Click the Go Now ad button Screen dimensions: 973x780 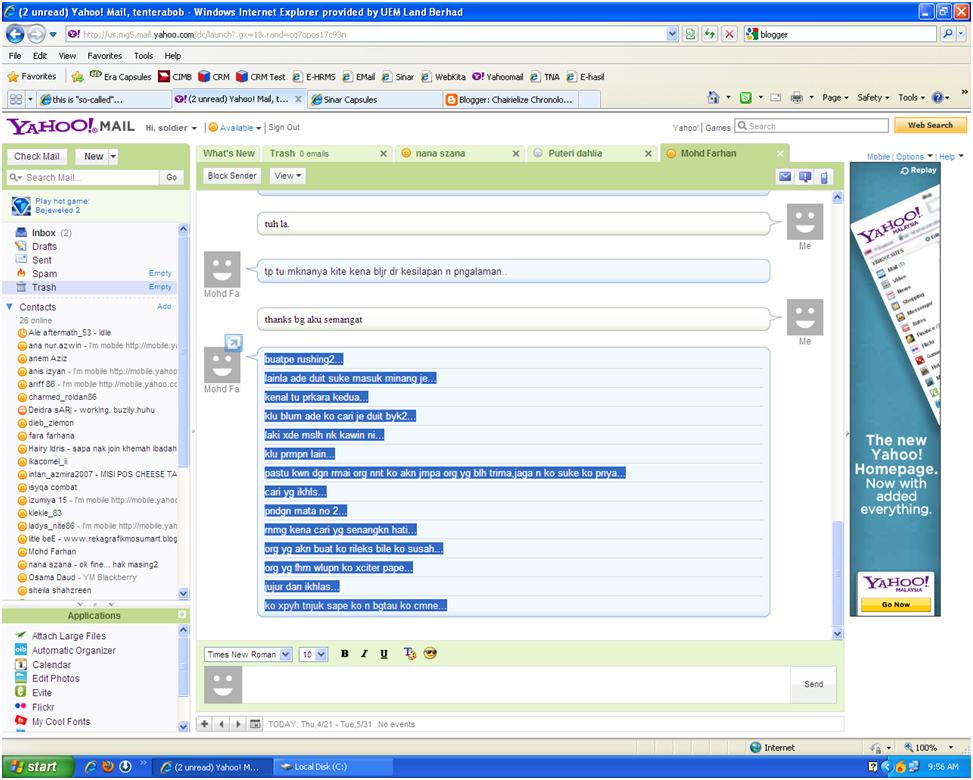click(895, 604)
